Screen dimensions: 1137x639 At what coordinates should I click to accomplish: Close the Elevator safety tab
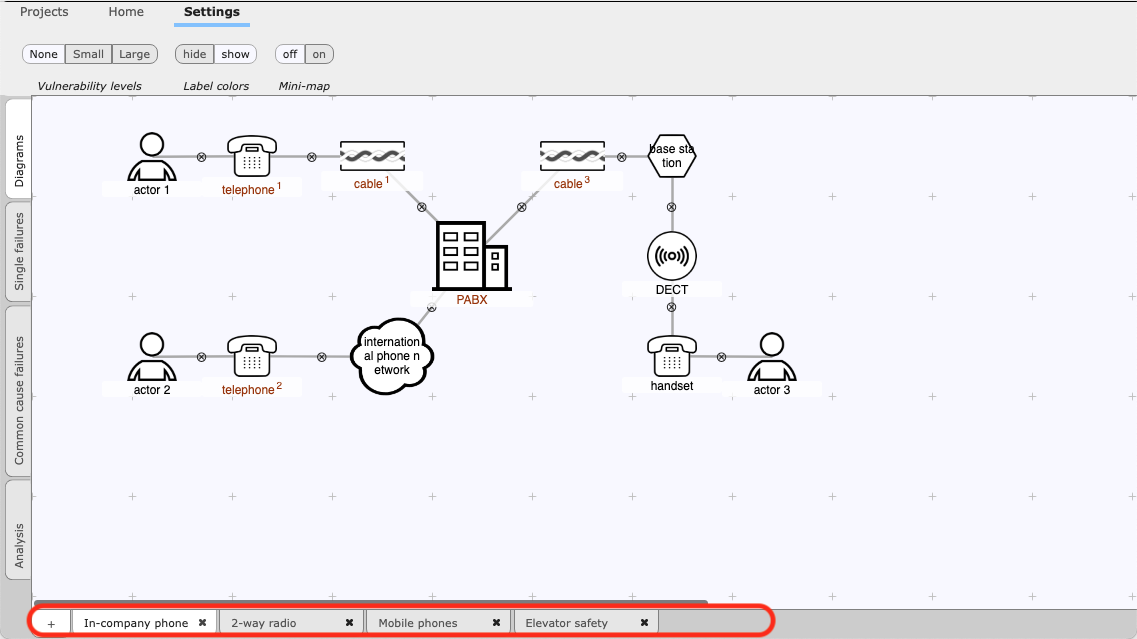pyautogui.click(x=644, y=622)
